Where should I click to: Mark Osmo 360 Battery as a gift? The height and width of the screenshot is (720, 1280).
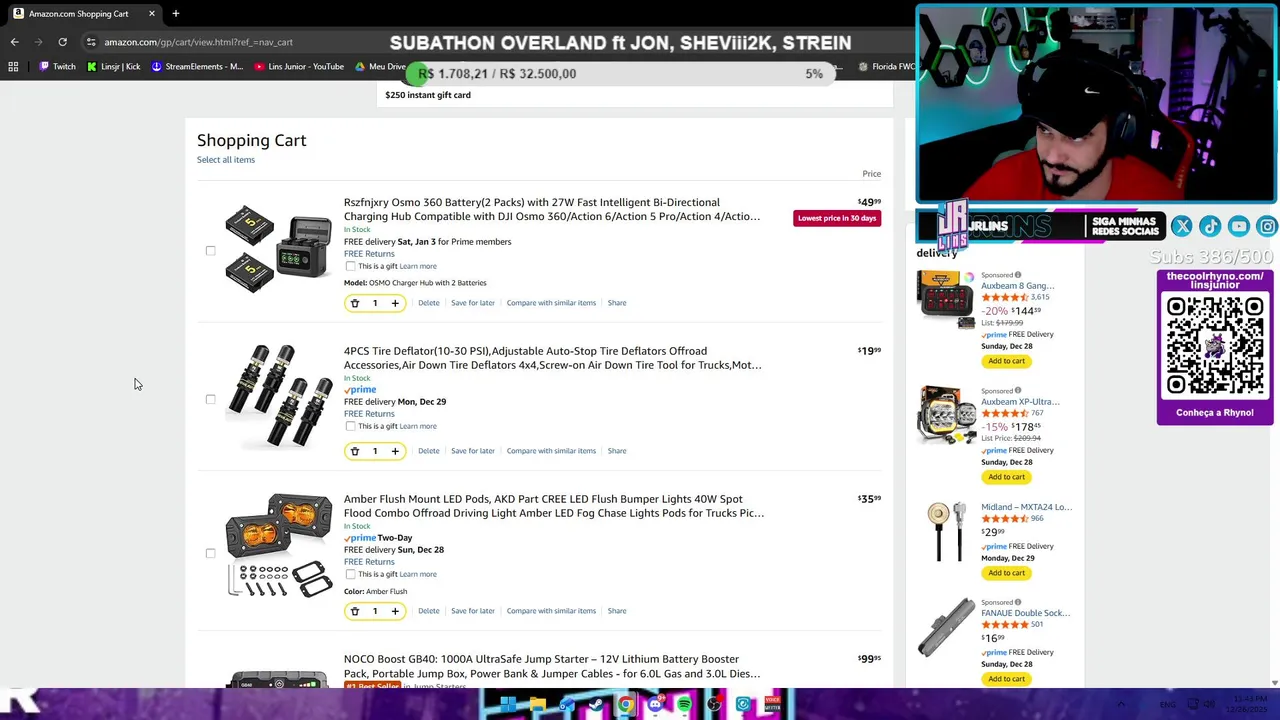coord(350,266)
